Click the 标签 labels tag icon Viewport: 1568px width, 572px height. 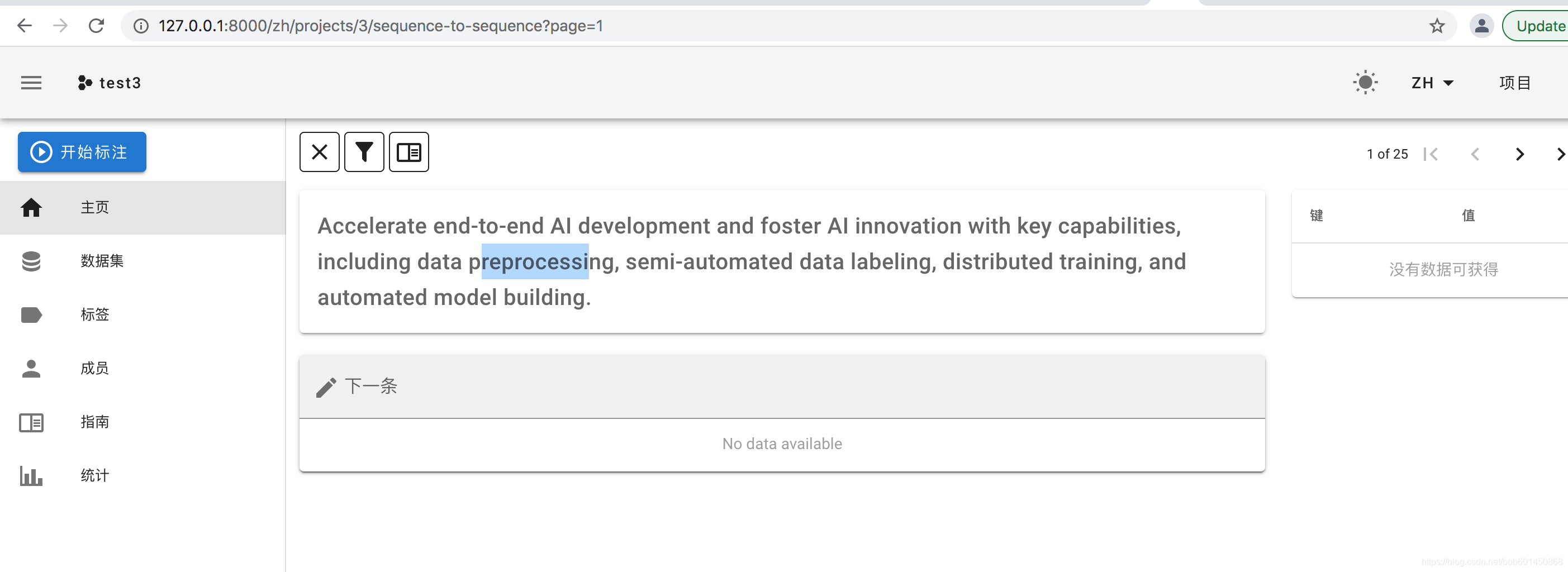tap(31, 314)
